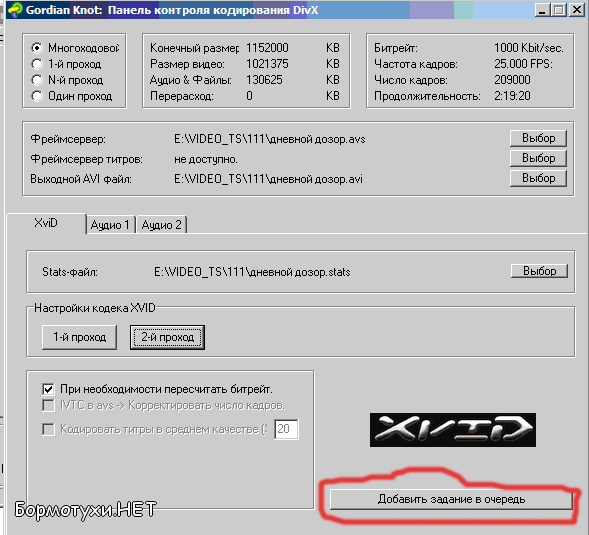
Task: Uncheck При необходимости пересчитать битрейт checkbox
Action: (48, 389)
